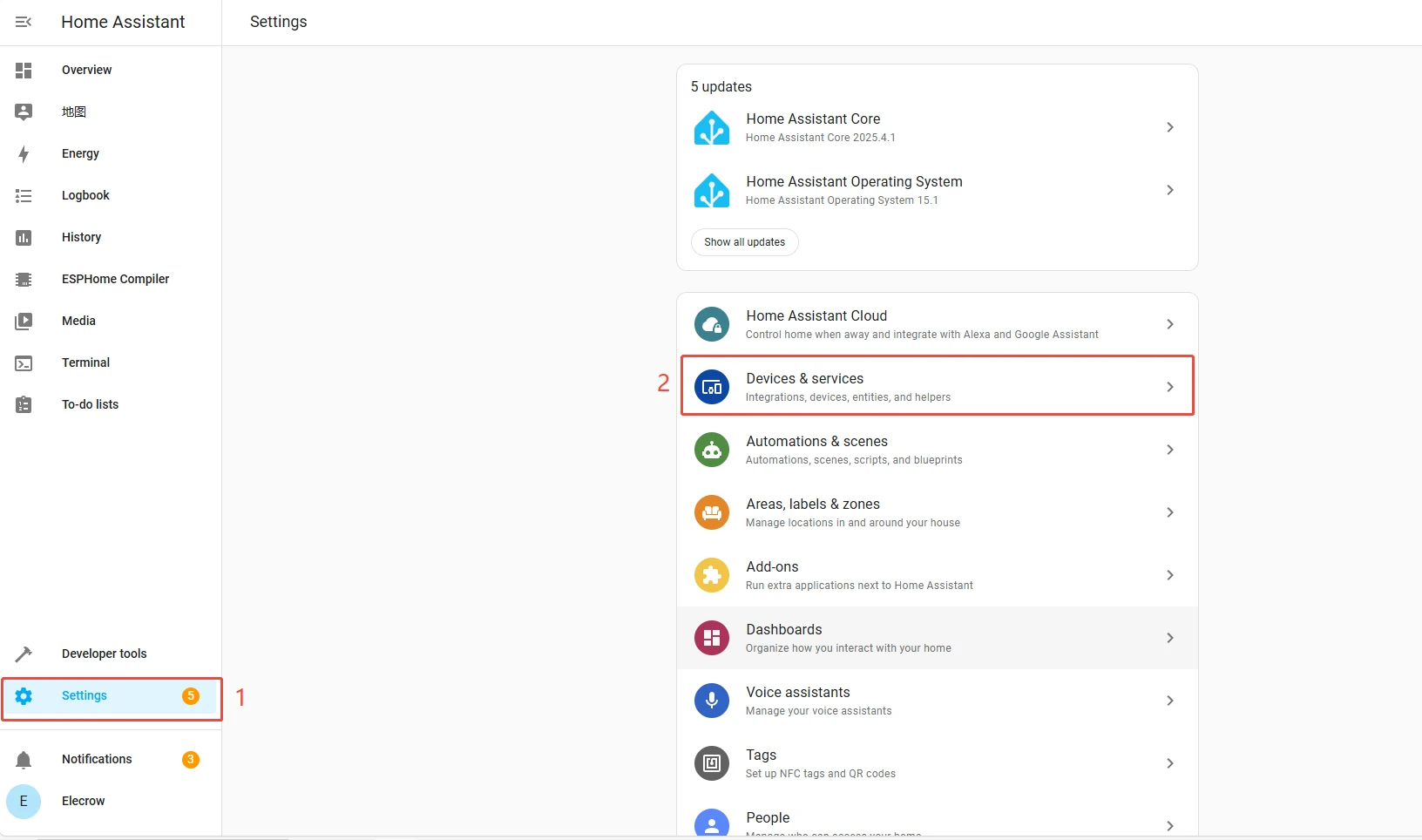This screenshot has height=840, width=1422.
Task: Click the Settings badge showing 5
Action: [190, 696]
